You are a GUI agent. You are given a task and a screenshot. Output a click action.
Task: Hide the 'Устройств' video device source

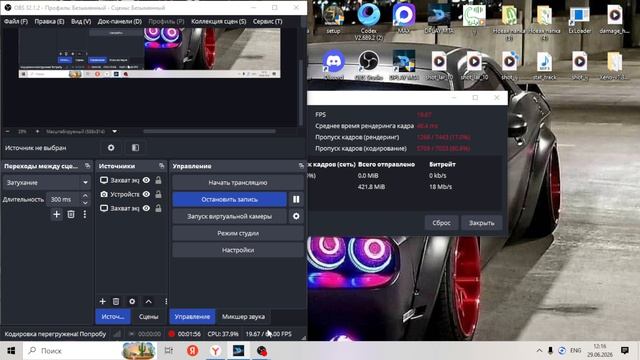pos(146,194)
